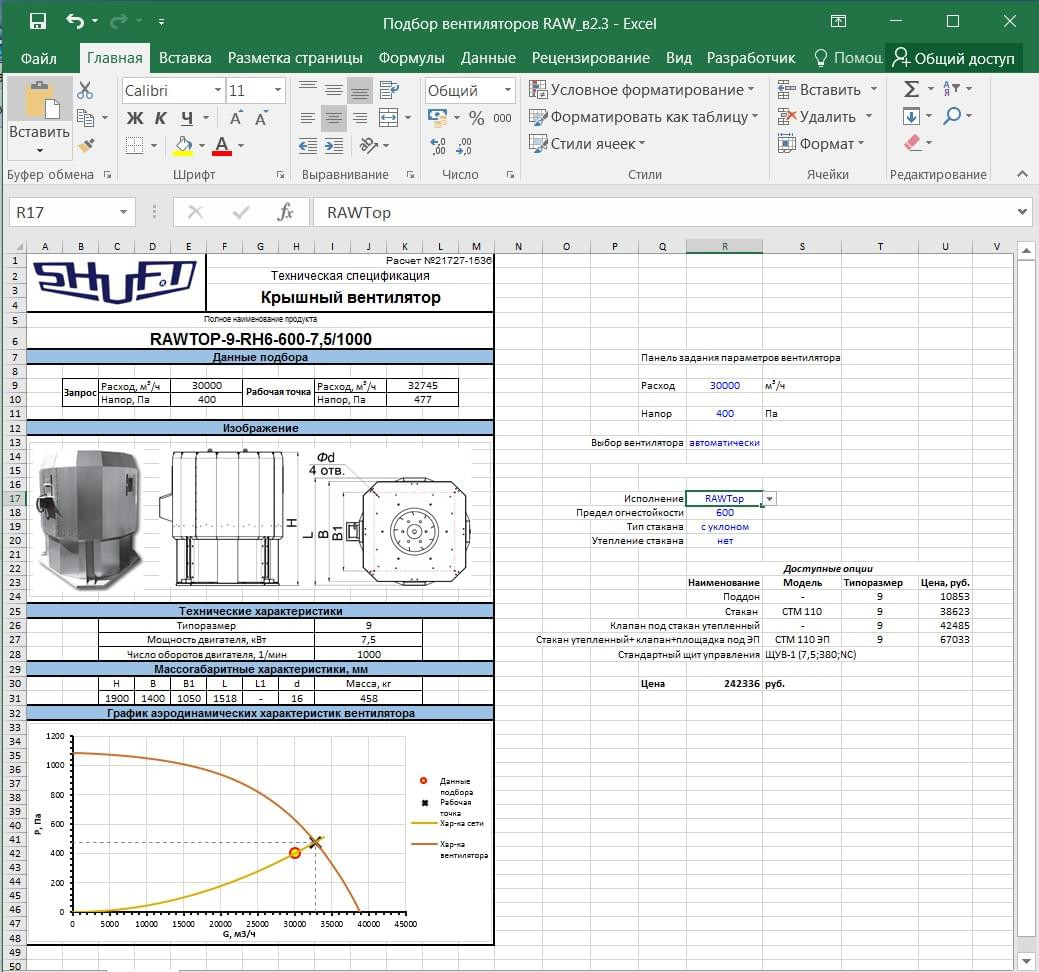Apply the yellow fill color bucket
This screenshot has width=1039, height=972.
(182, 146)
